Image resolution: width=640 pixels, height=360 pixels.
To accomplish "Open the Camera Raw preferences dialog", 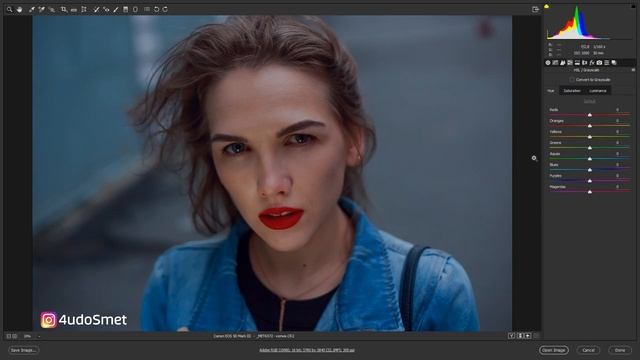I will coord(147,9).
